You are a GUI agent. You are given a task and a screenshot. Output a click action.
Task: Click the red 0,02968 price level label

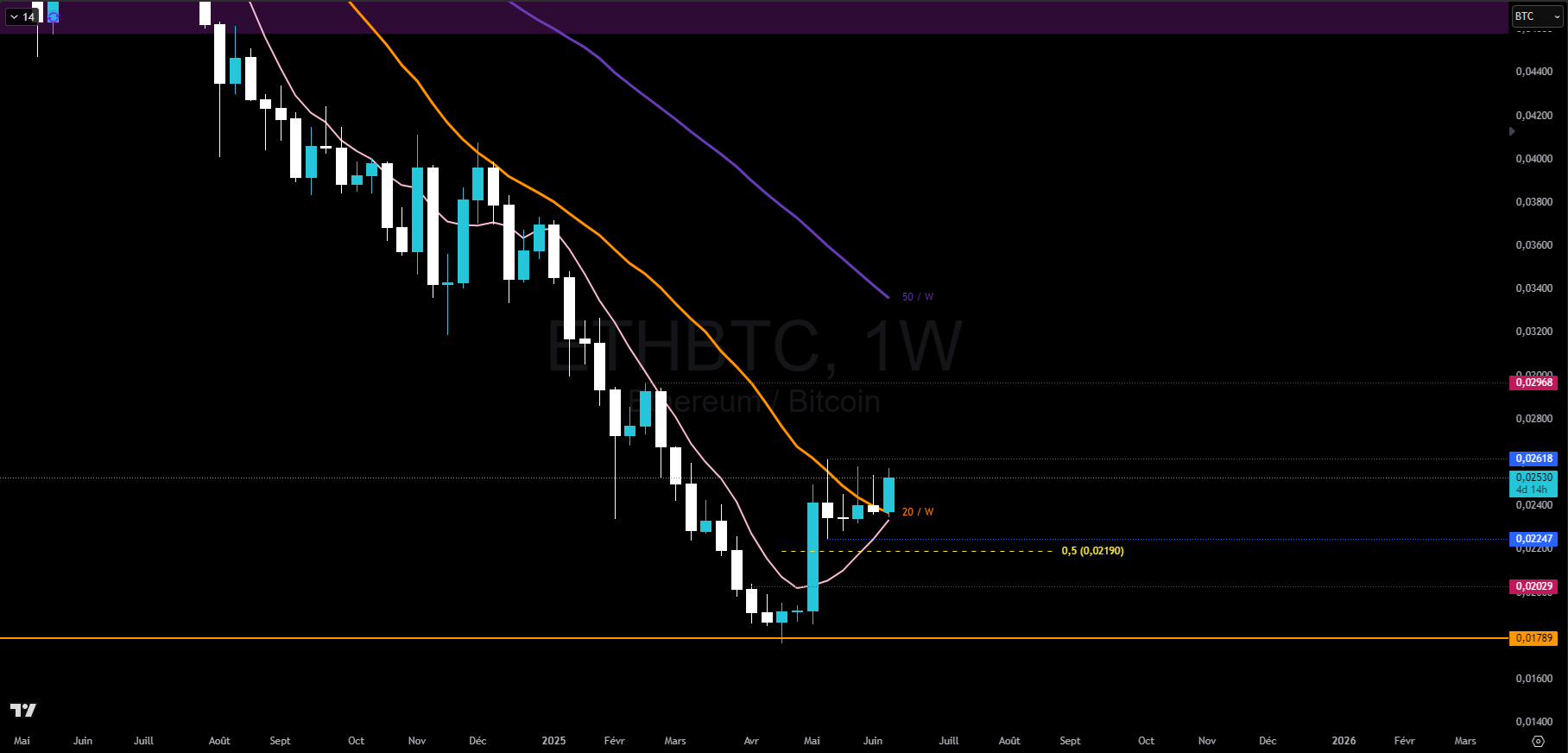tap(1533, 383)
